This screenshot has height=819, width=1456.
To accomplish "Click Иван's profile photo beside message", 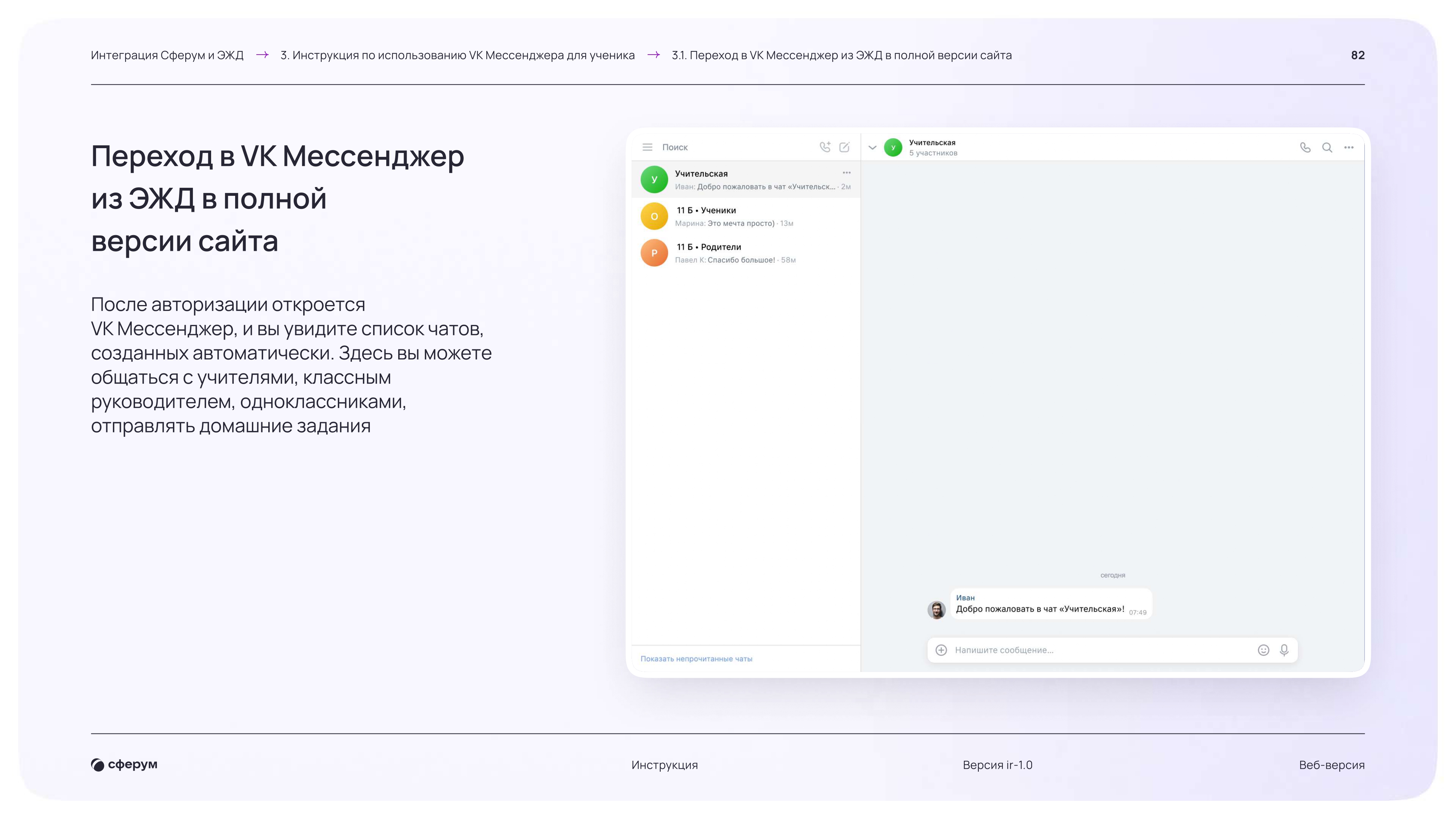I will [937, 609].
